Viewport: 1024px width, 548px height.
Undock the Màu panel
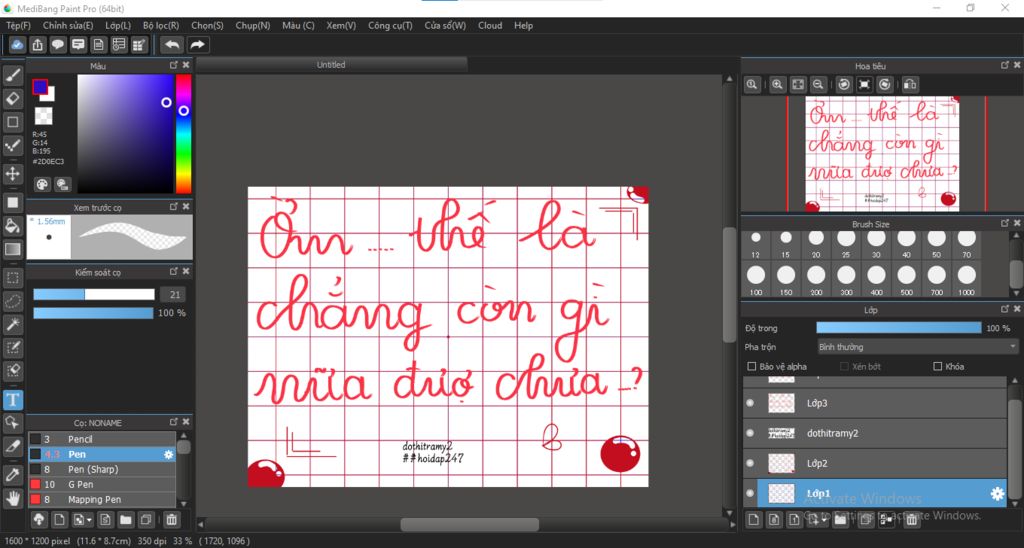pos(174,65)
